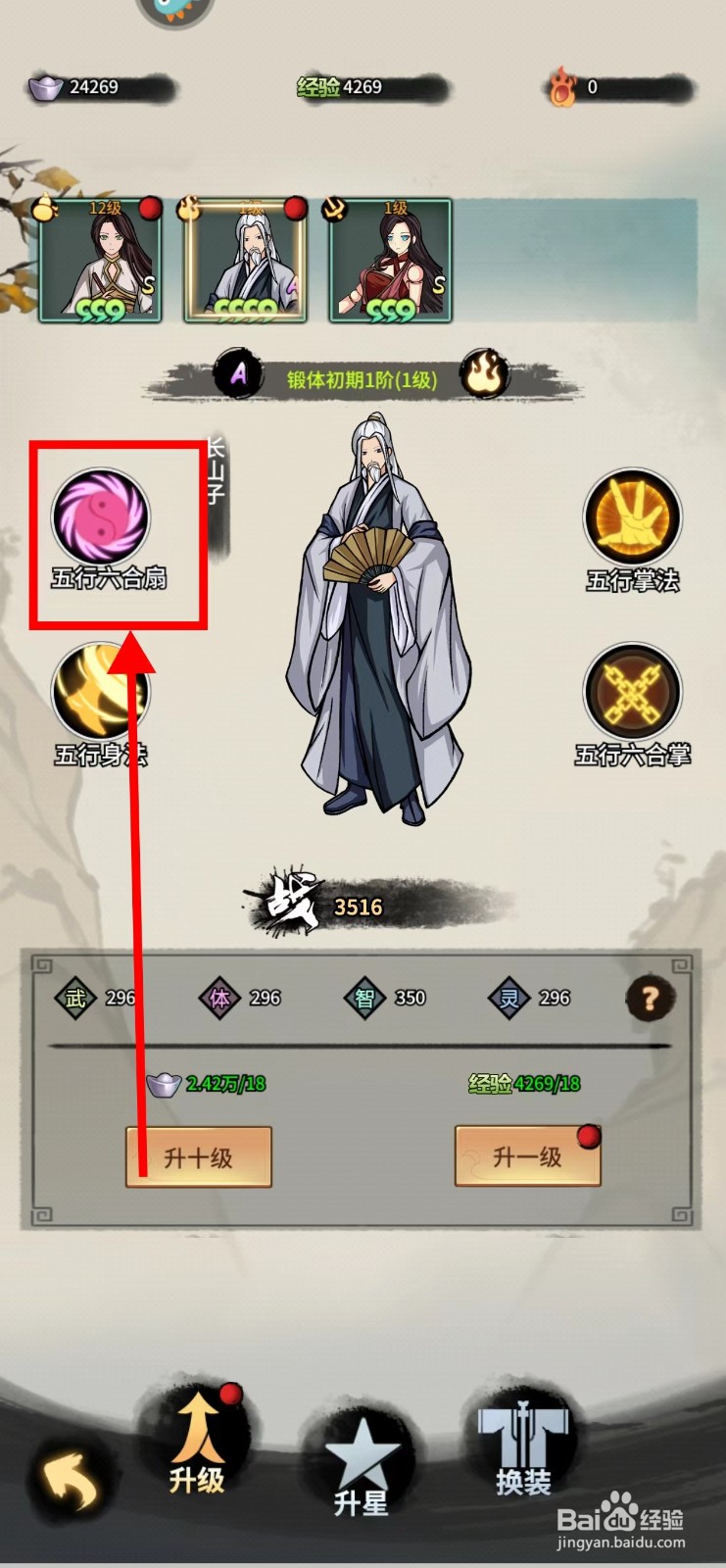Screen dimensions: 726x1568
Task: Select the 五行身法 skill icon
Action: [101, 692]
